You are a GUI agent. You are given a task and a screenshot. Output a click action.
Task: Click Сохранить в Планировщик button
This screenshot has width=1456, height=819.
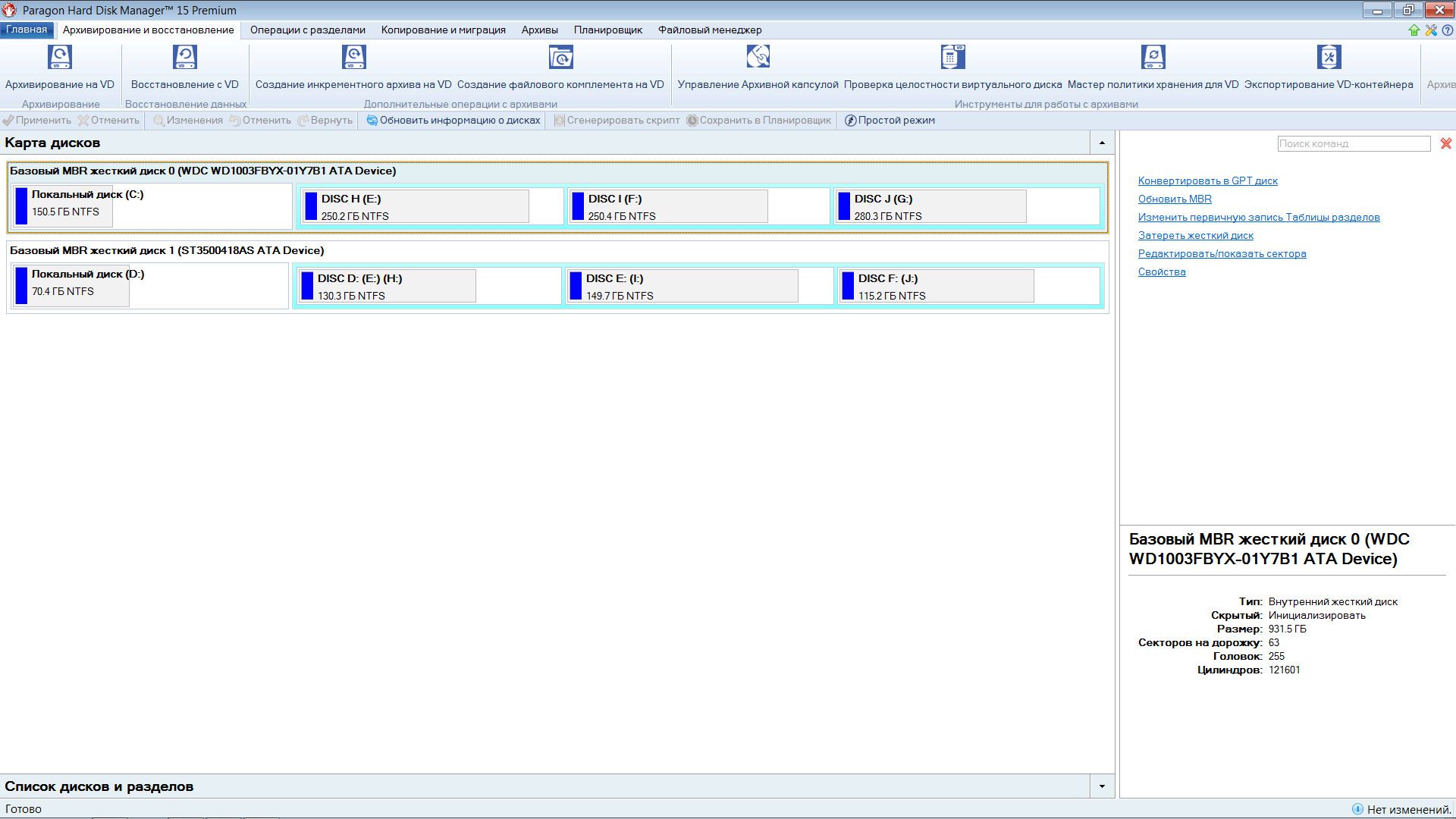pyautogui.click(x=761, y=120)
